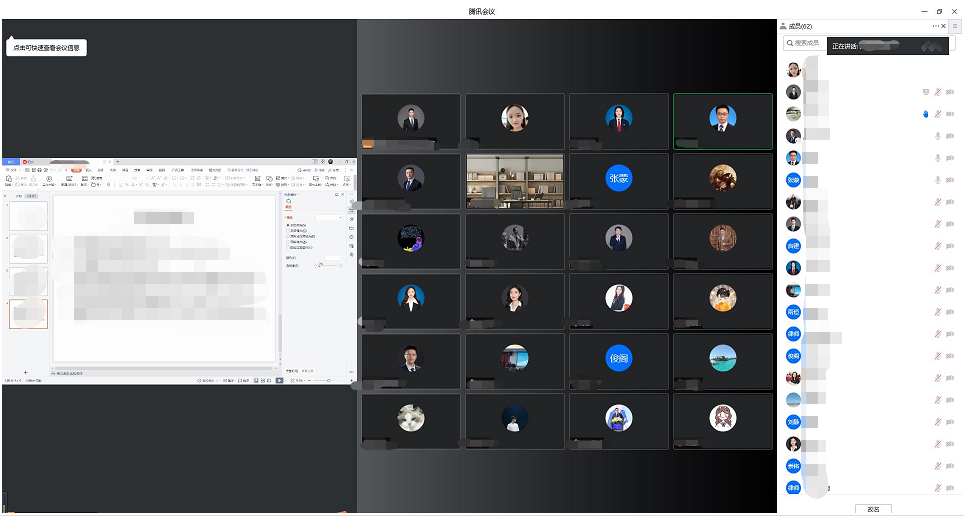Click the add slide plus button below thumbnails

[x=25, y=372]
